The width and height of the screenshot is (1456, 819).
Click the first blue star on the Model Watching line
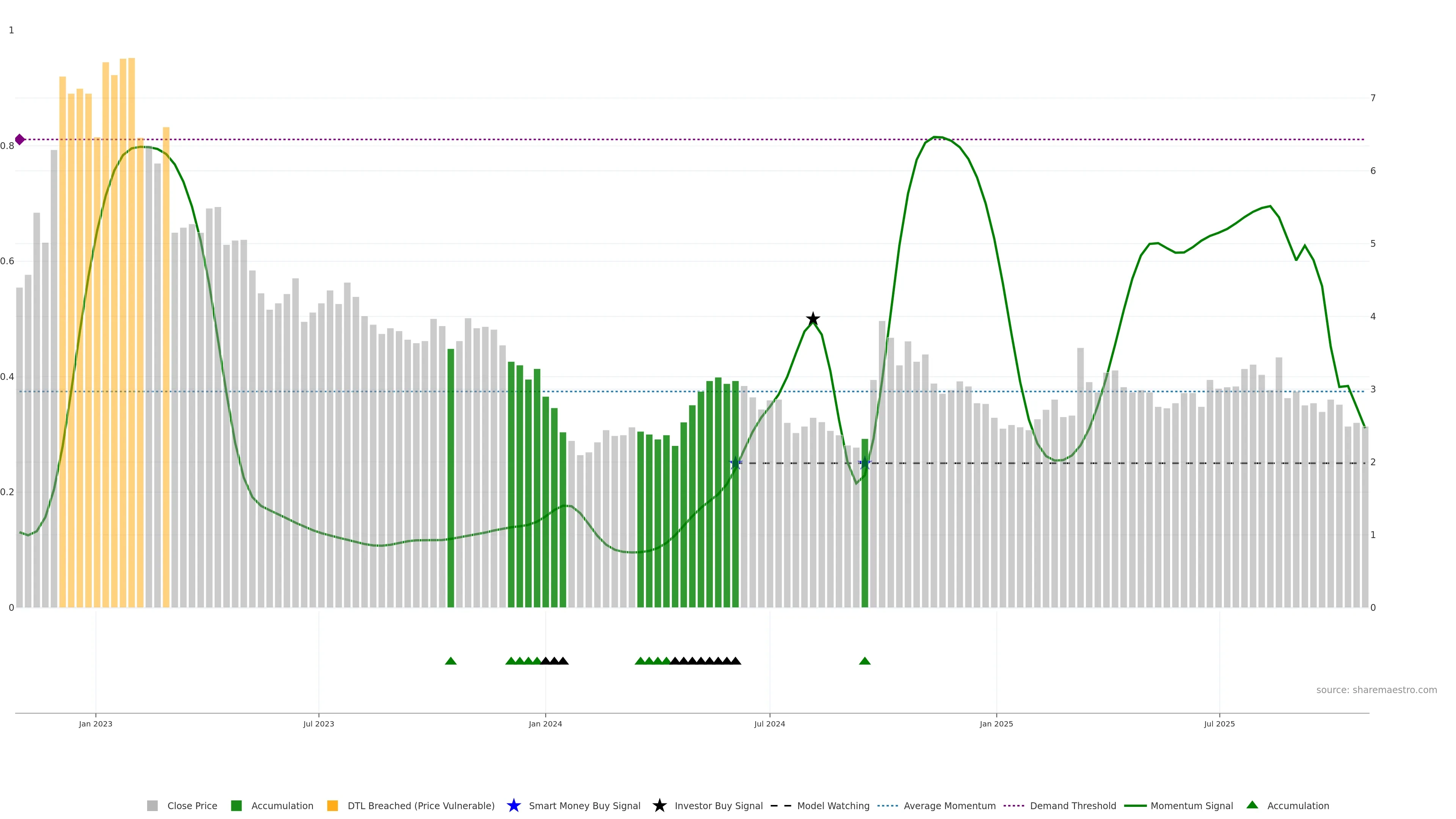[x=735, y=463]
